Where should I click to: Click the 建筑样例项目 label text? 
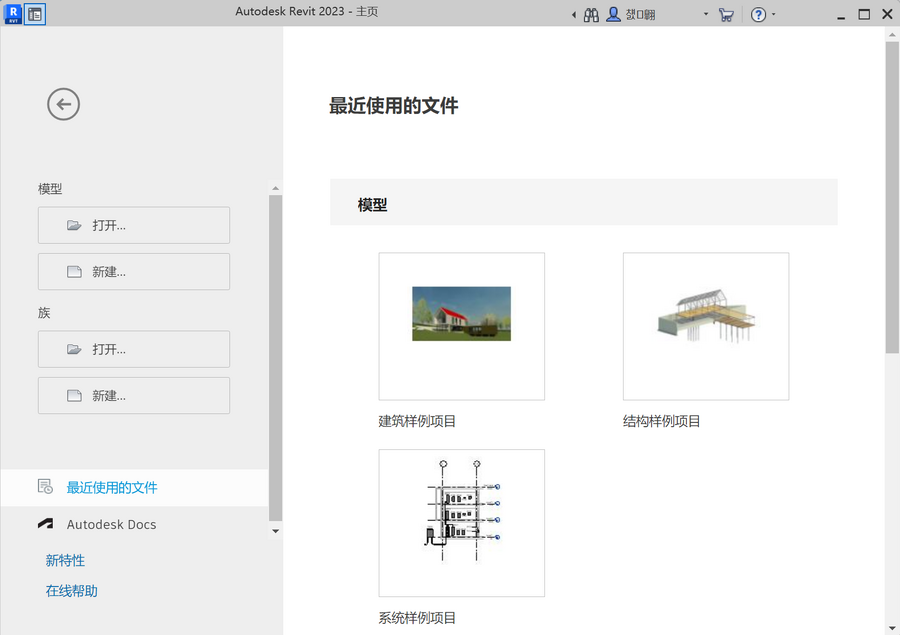tap(417, 421)
